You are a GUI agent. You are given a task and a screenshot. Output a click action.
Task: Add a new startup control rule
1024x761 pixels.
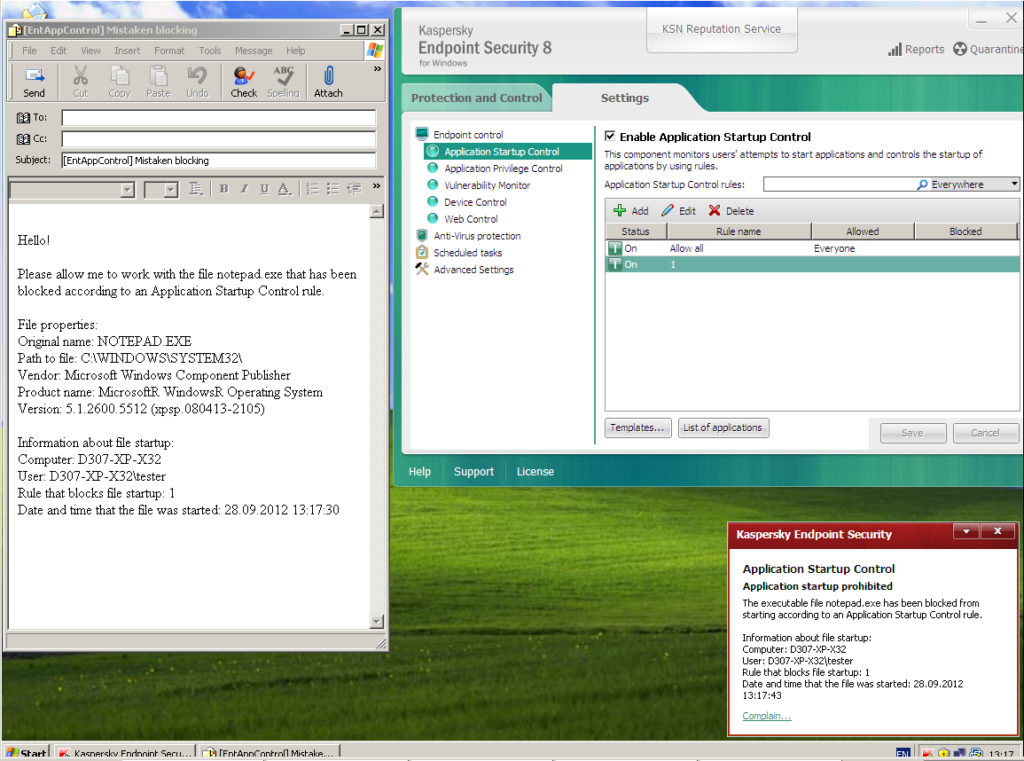pos(630,210)
